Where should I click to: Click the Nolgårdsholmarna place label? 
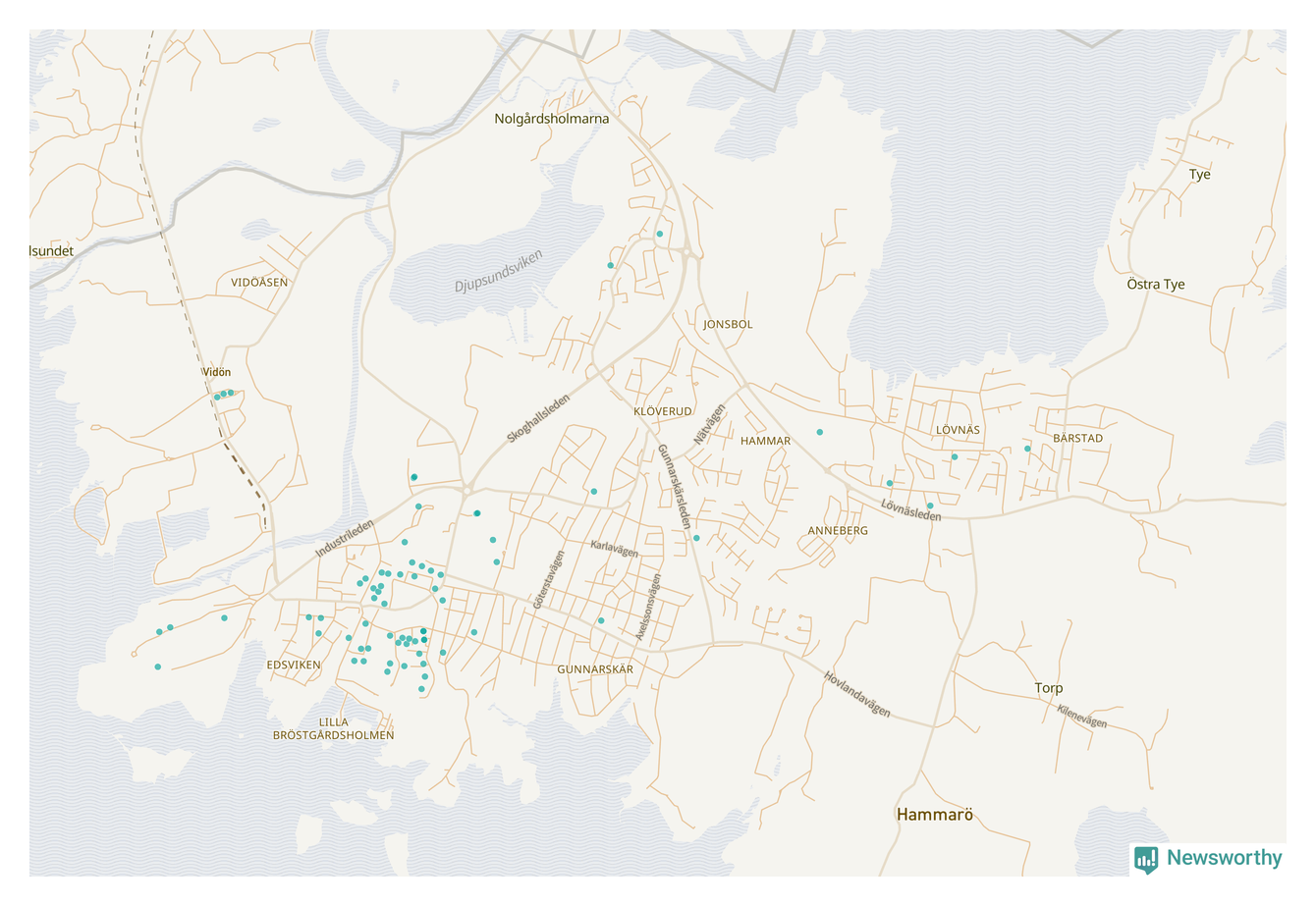pyautogui.click(x=551, y=119)
